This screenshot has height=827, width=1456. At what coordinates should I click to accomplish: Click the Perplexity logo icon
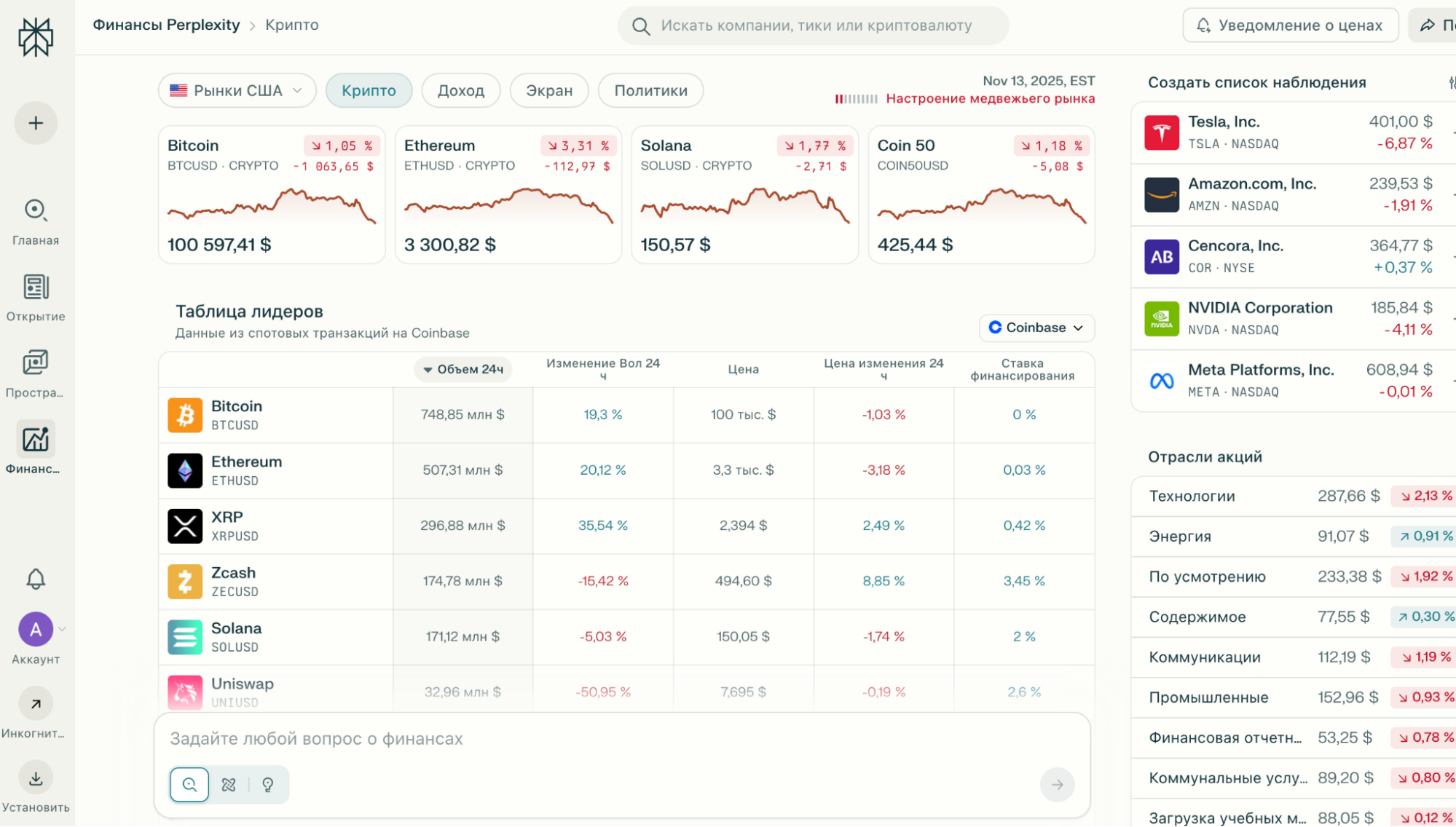pyautogui.click(x=36, y=36)
